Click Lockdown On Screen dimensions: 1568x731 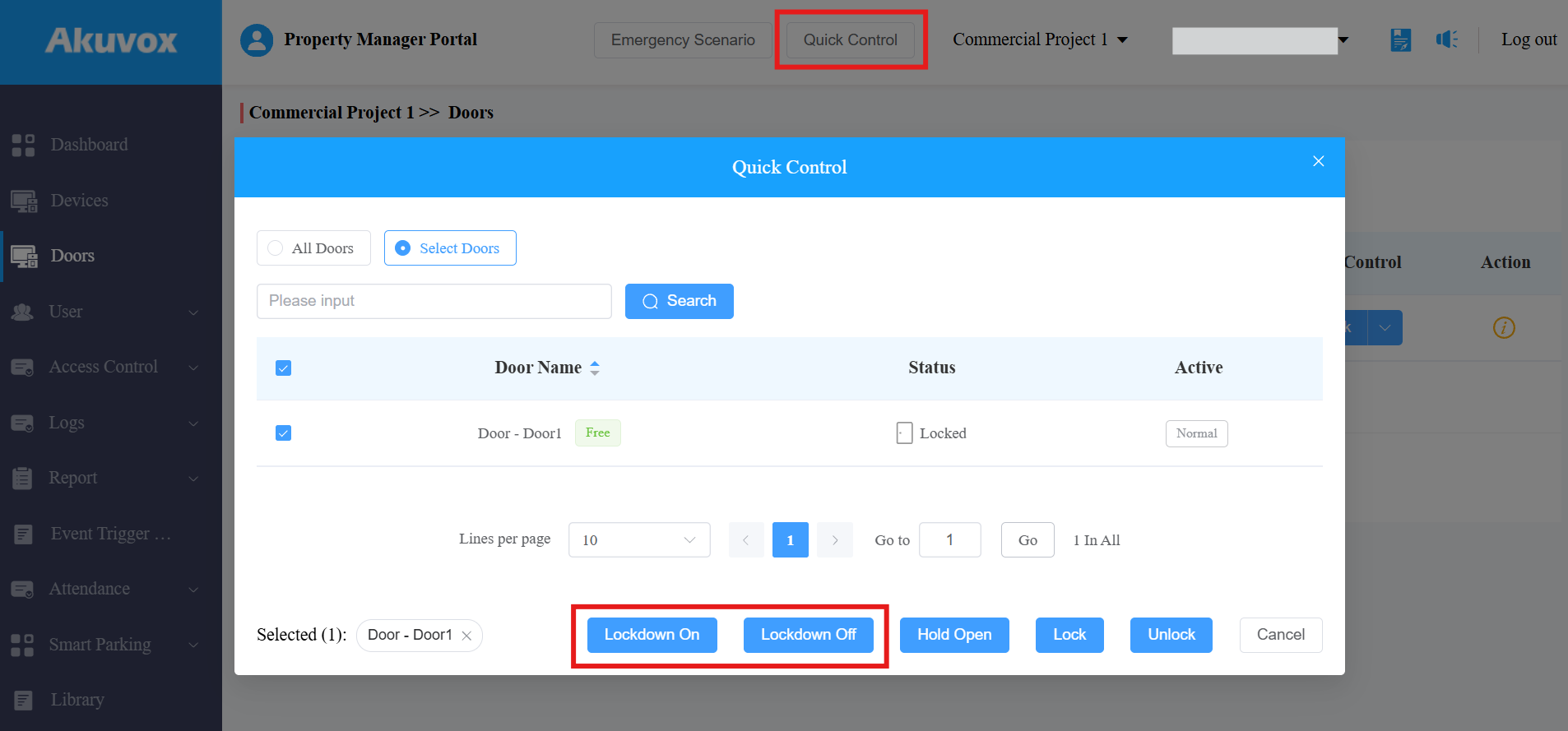tap(652, 635)
